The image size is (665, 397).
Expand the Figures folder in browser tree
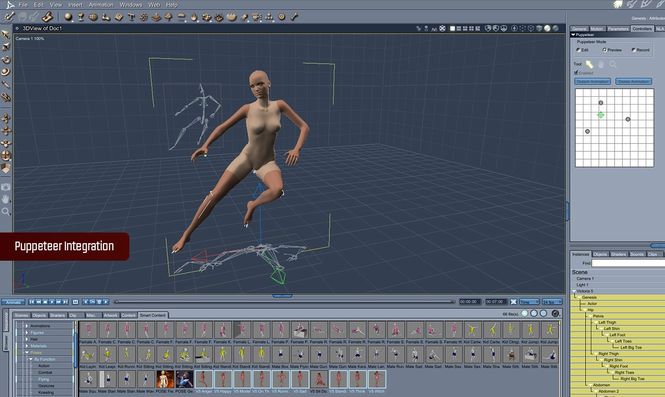click(x=26, y=333)
